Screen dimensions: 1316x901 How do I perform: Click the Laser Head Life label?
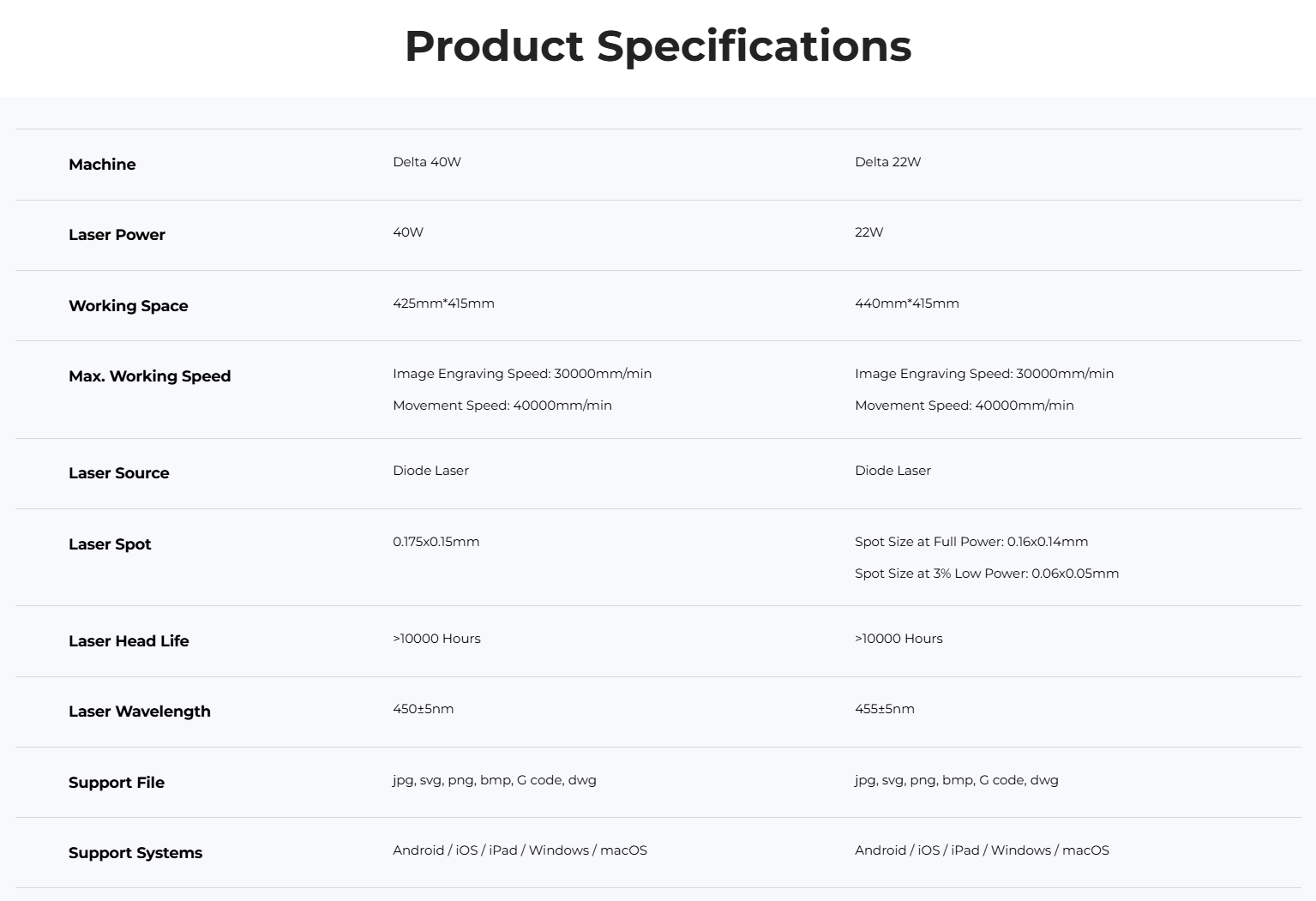pyautogui.click(x=129, y=641)
